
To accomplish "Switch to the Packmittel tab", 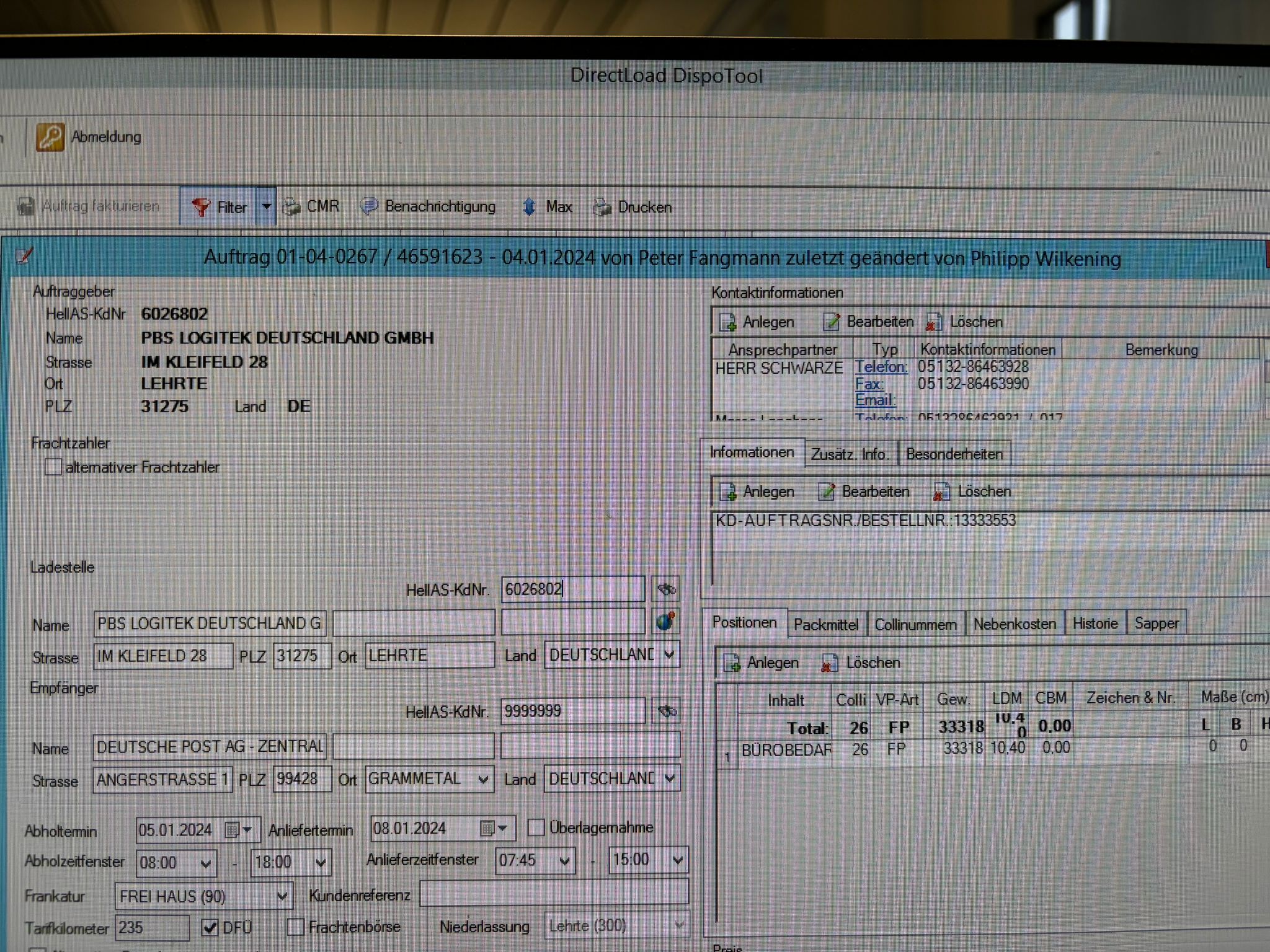I will (x=826, y=625).
